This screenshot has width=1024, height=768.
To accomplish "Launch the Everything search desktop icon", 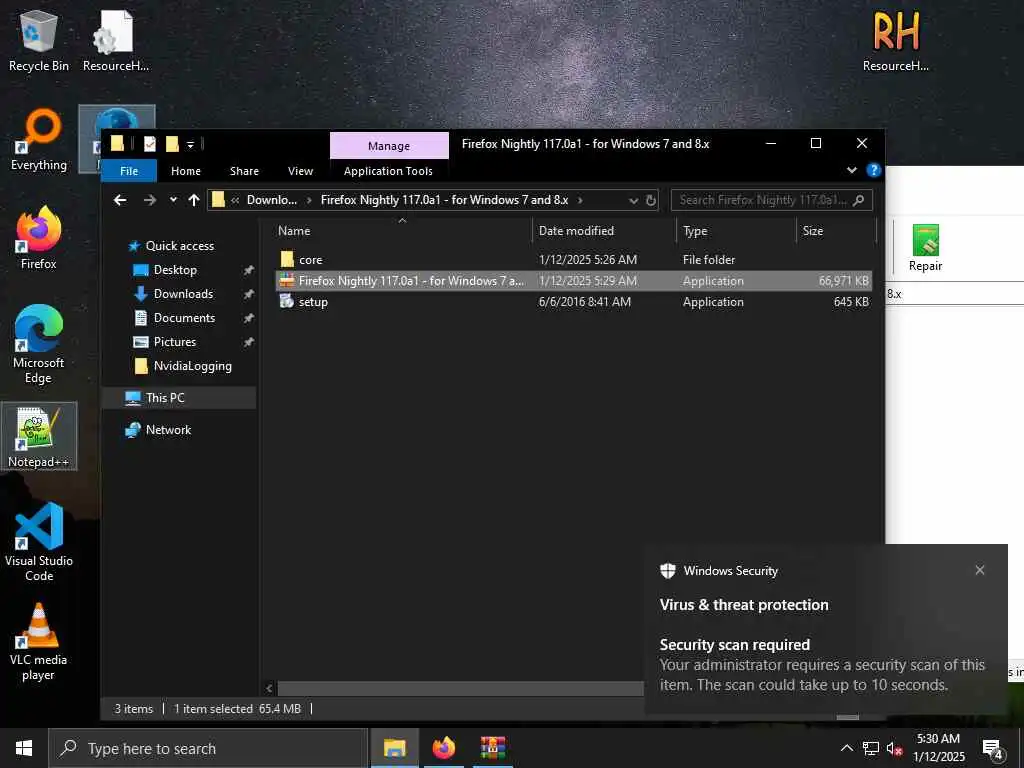I will pos(39,140).
